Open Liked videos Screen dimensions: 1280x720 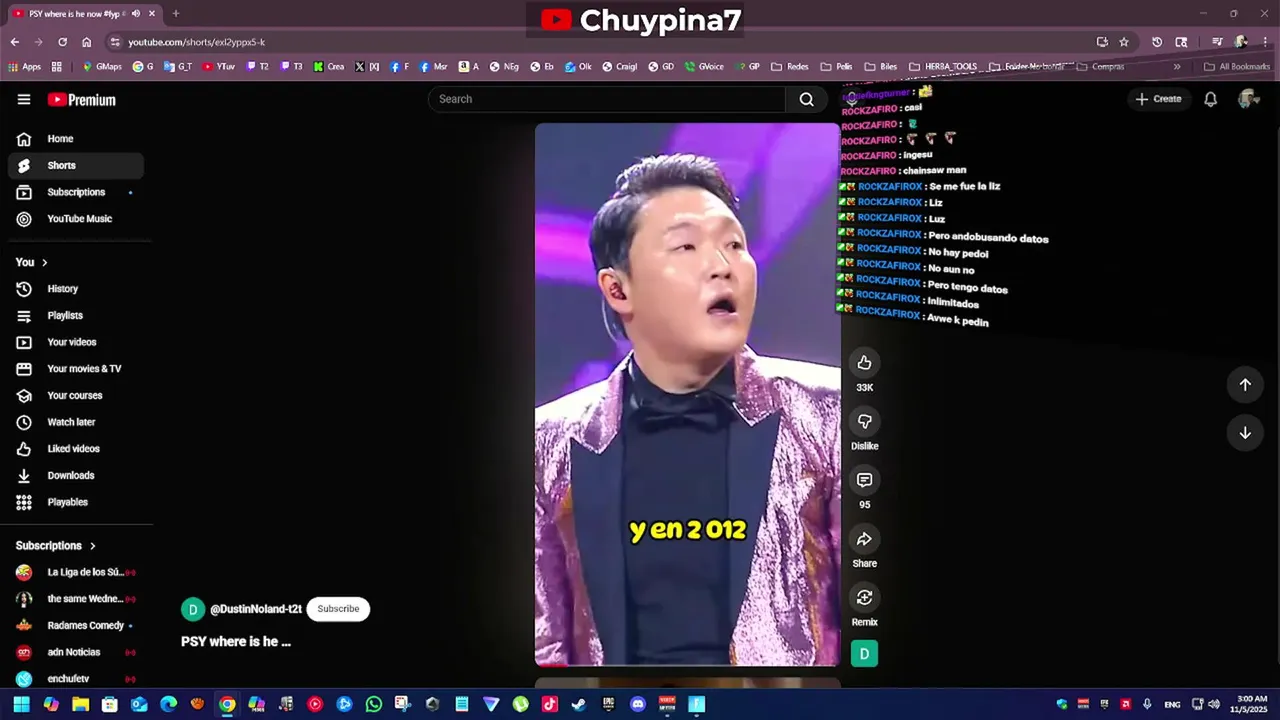76,449
